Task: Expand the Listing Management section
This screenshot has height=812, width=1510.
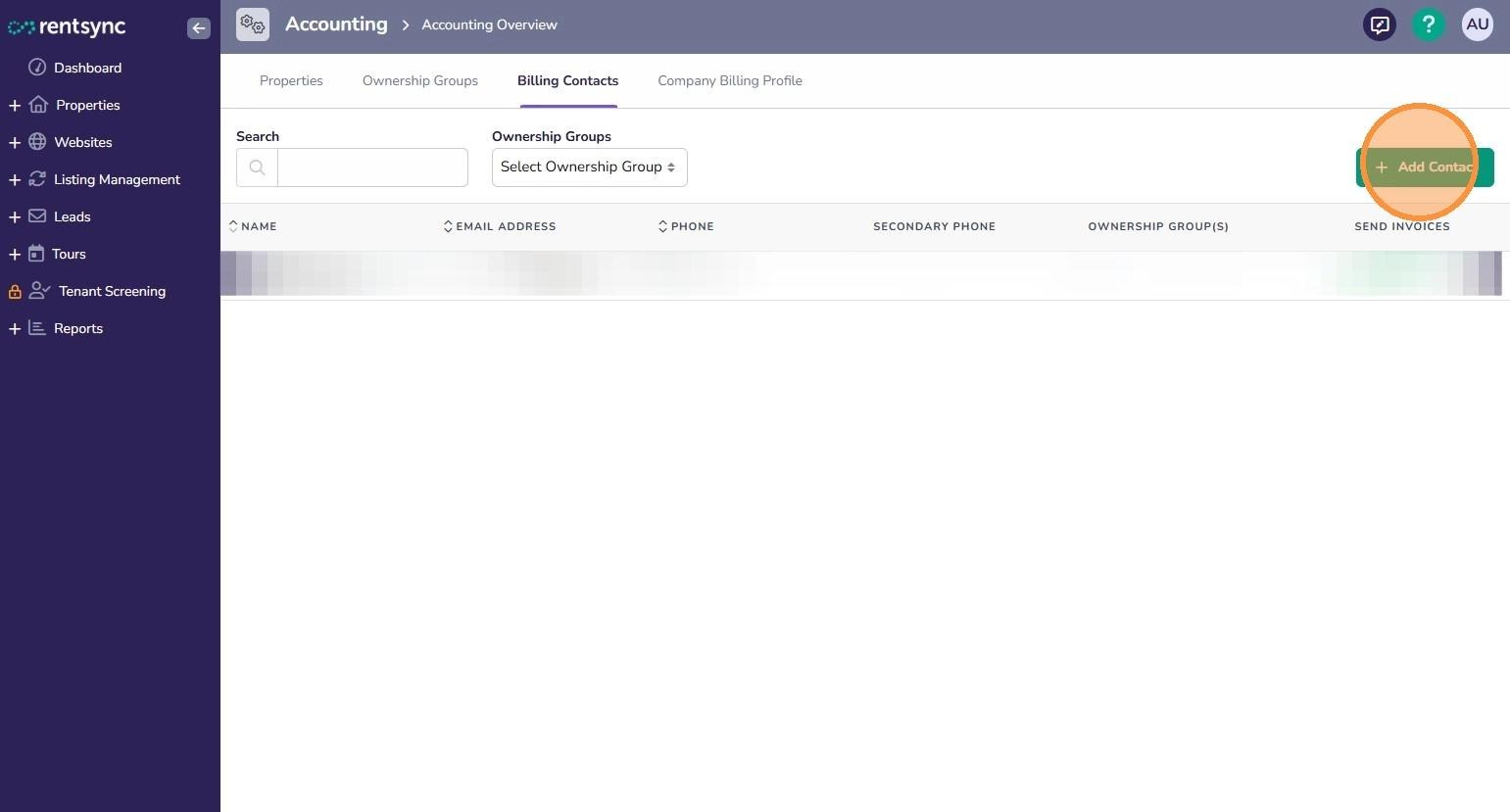Action: pos(15,179)
